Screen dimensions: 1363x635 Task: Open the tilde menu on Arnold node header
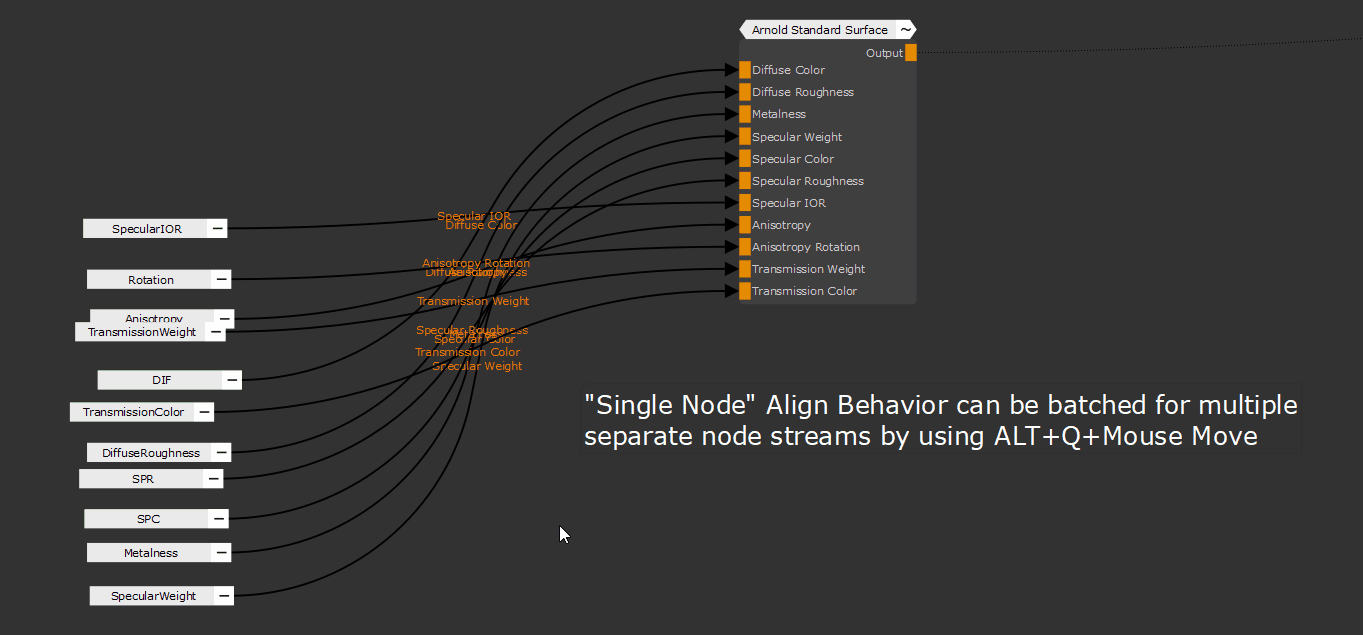click(x=905, y=30)
